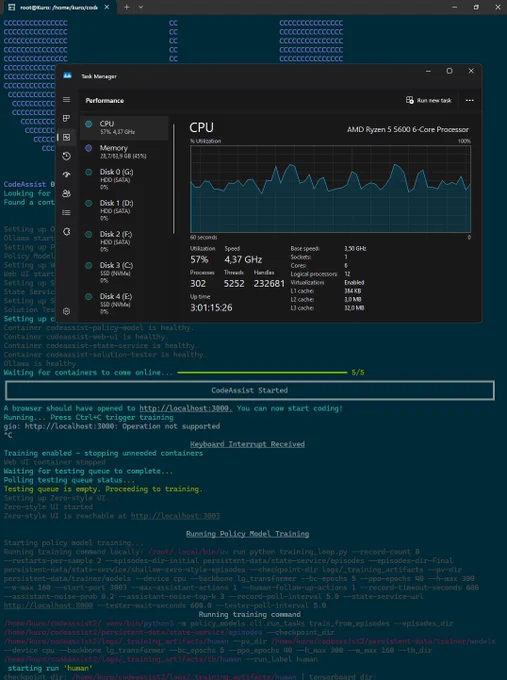Click the 232681 handles value
The height and width of the screenshot is (680, 507).
coord(269,284)
